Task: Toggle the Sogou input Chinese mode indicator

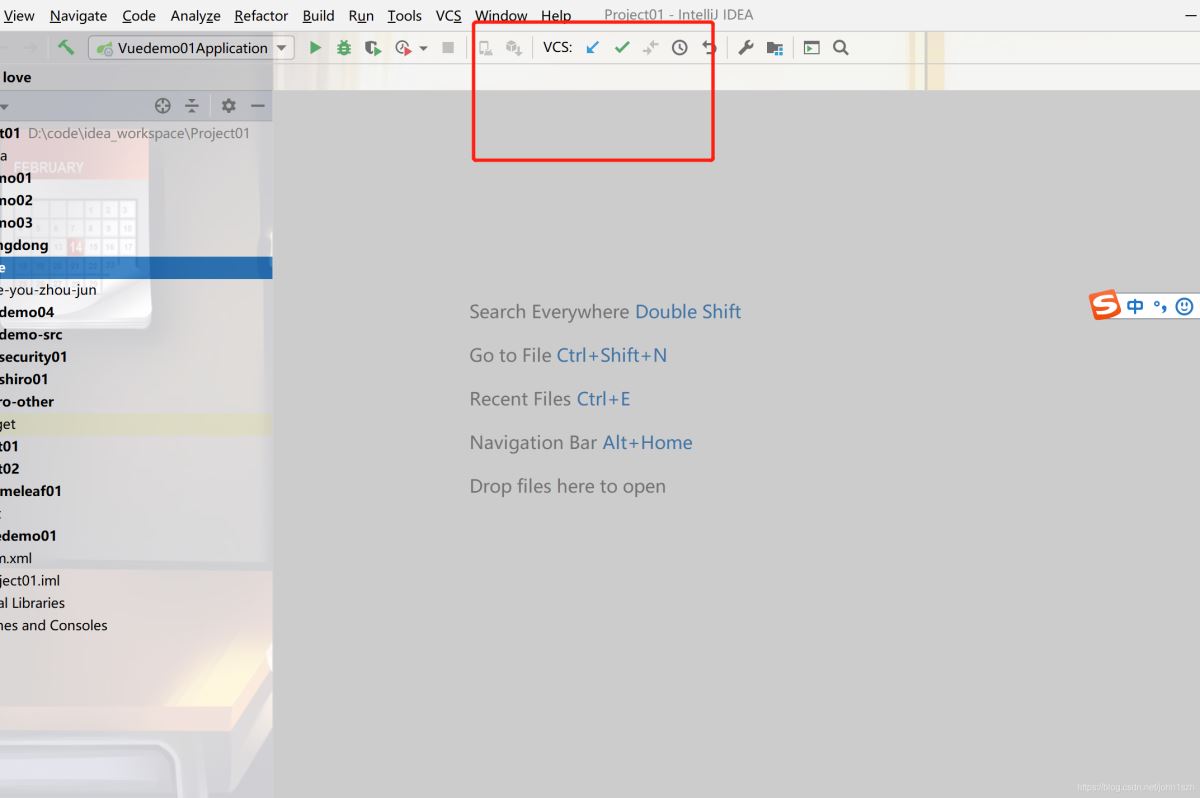Action: (x=1135, y=306)
